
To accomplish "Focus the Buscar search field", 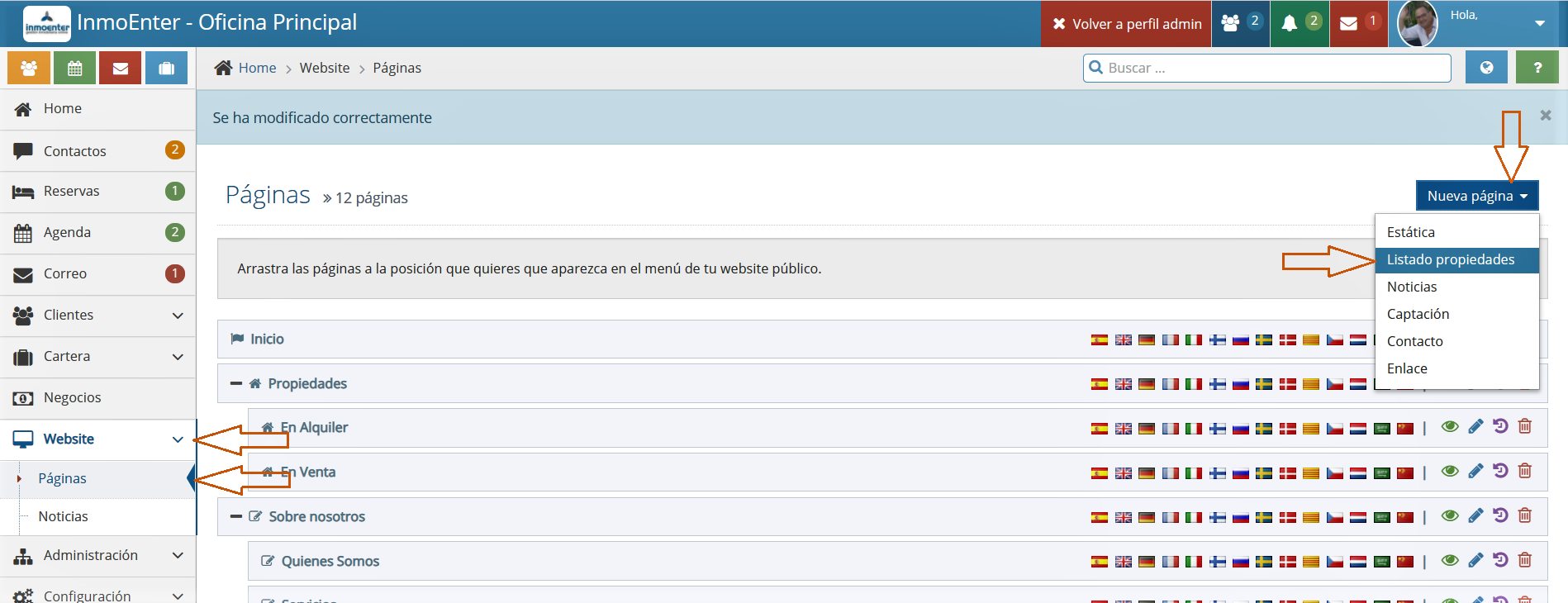I will [1267, 68].
